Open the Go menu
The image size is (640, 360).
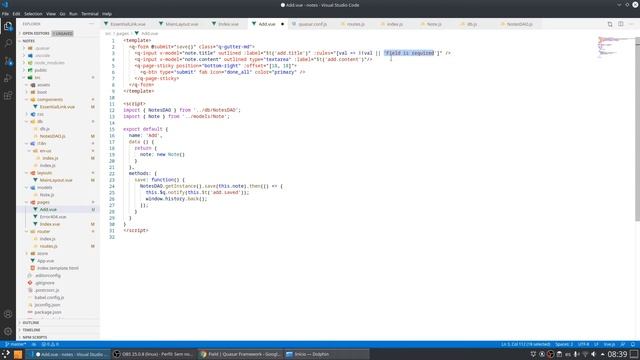click(x=62, y=14)
